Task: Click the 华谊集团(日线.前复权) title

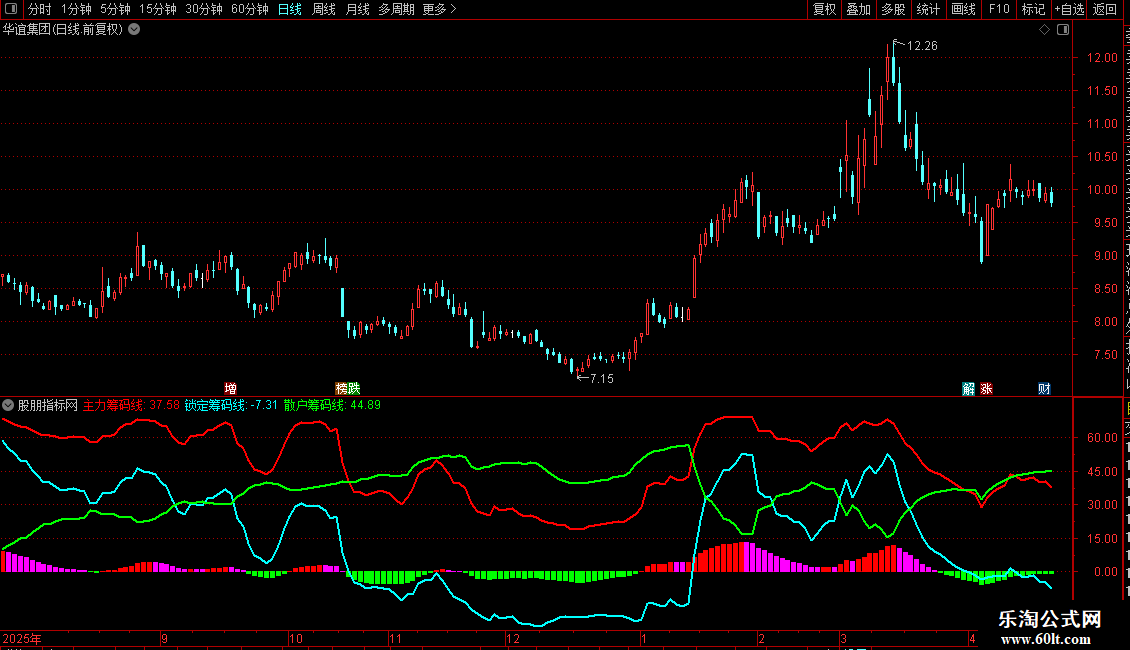Action: (x=63, y=30)
